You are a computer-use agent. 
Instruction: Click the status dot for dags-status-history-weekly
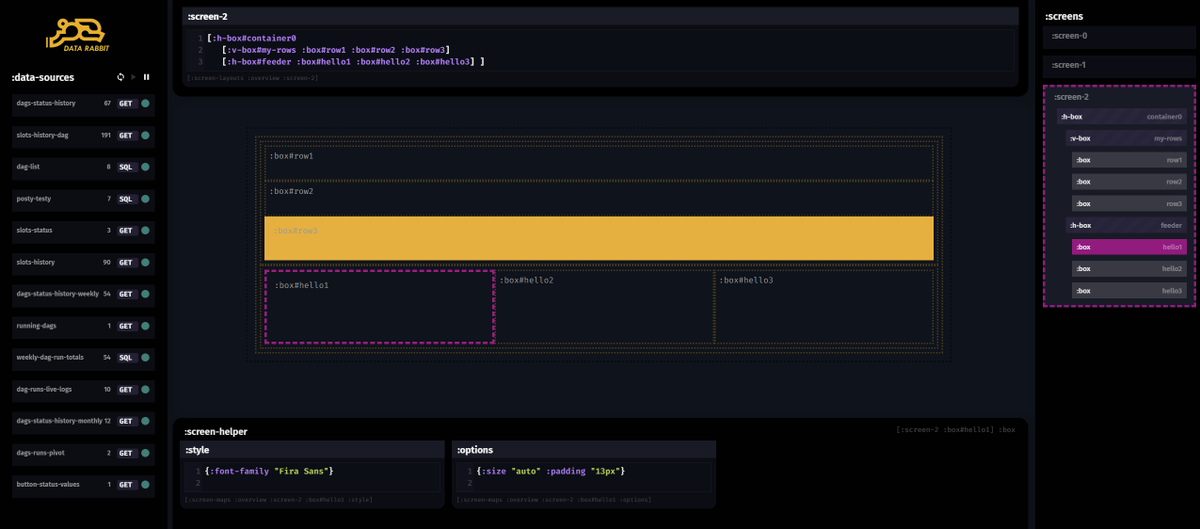[145, 294]
